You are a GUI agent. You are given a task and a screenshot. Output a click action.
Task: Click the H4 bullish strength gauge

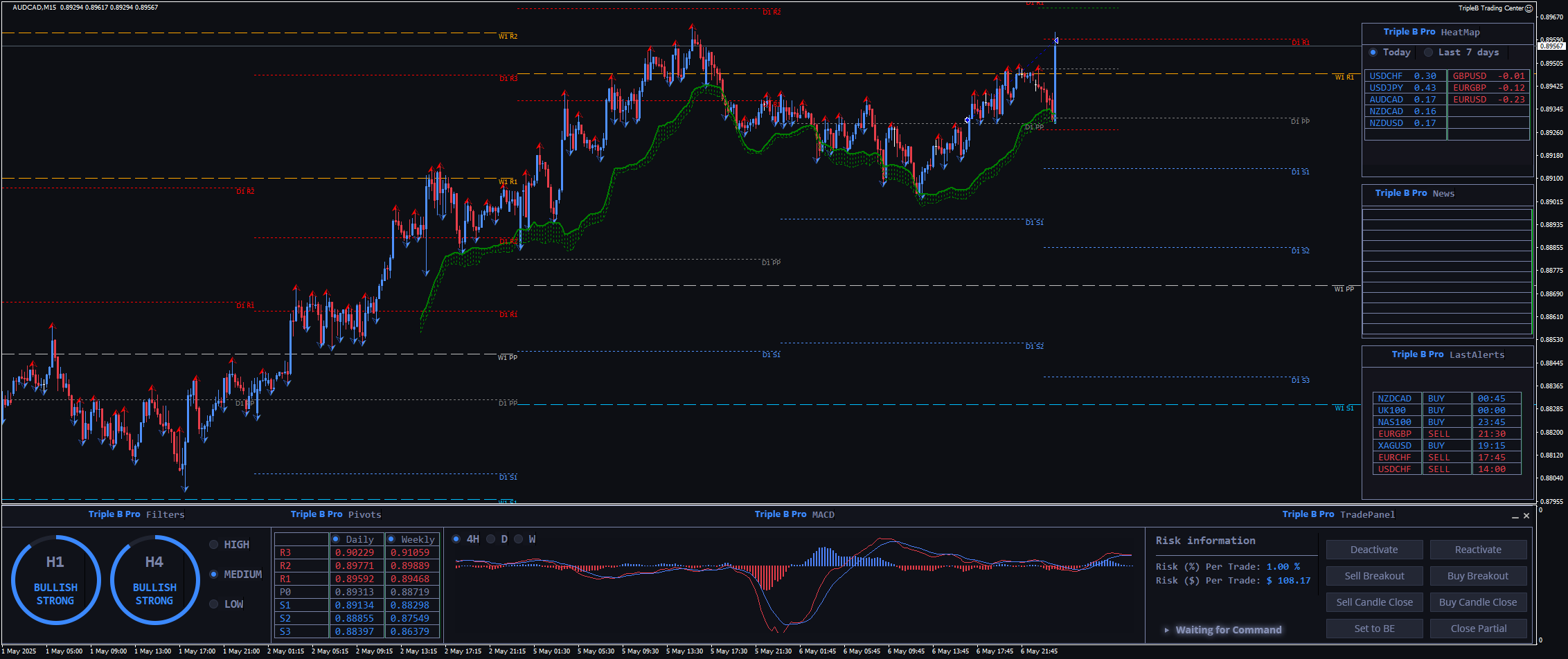[x=154, y=580]
